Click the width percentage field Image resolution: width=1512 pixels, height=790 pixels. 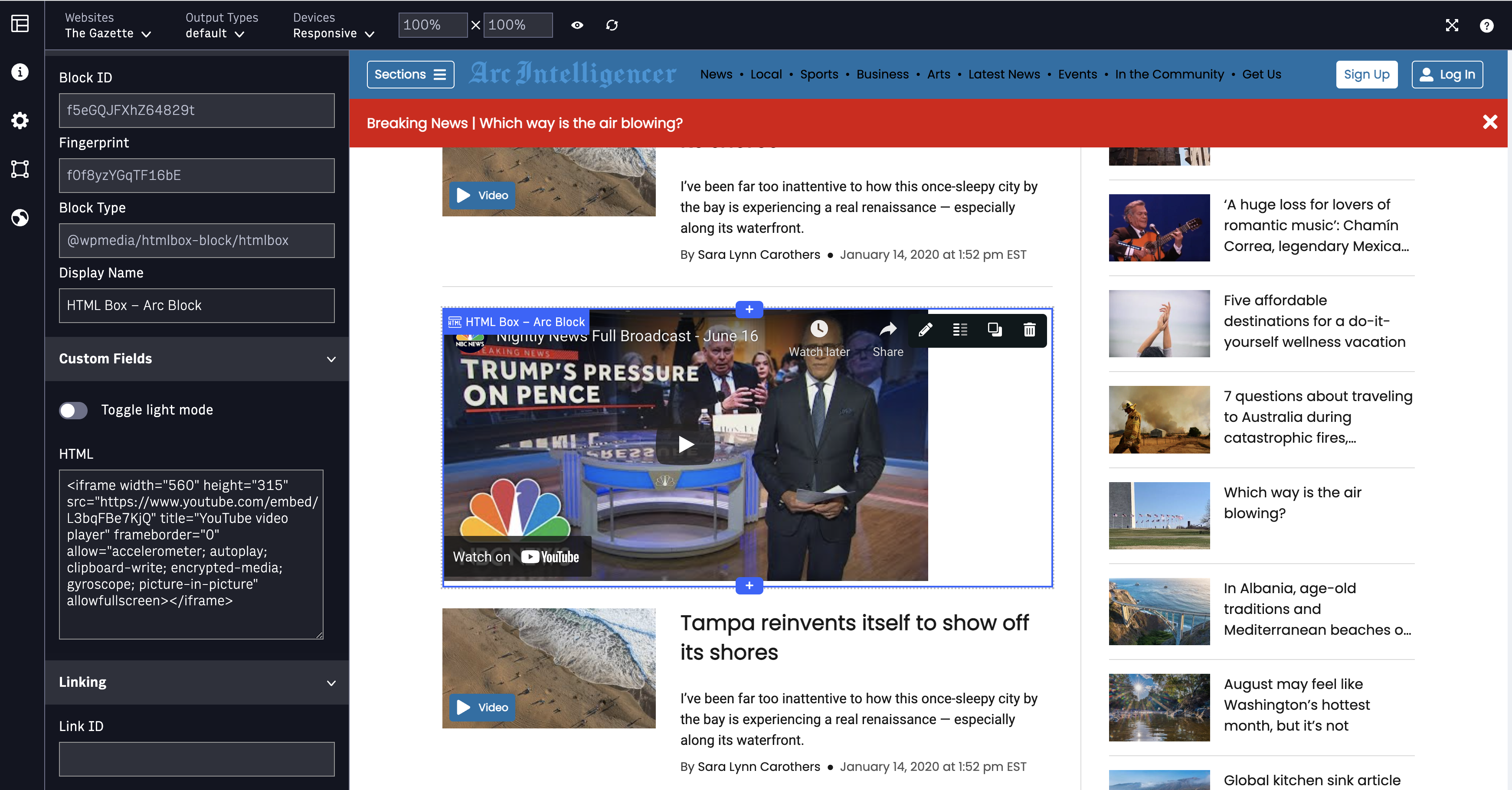(x=432, y=25)
